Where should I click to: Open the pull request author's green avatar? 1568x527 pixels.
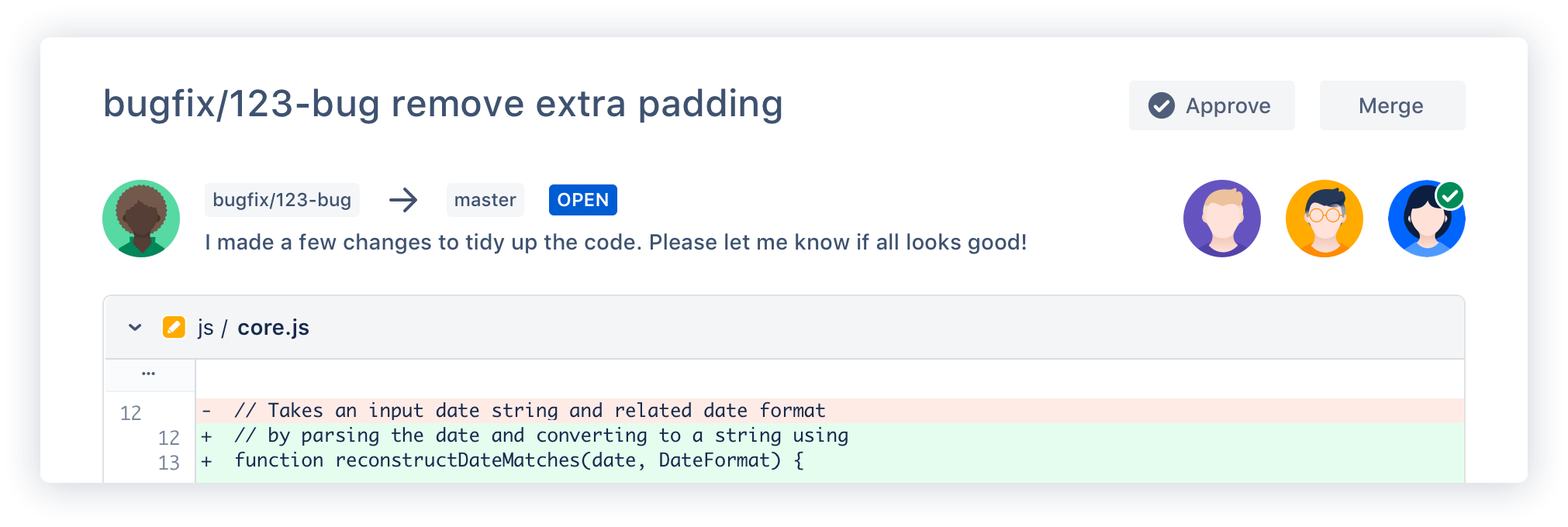point(141,219)
